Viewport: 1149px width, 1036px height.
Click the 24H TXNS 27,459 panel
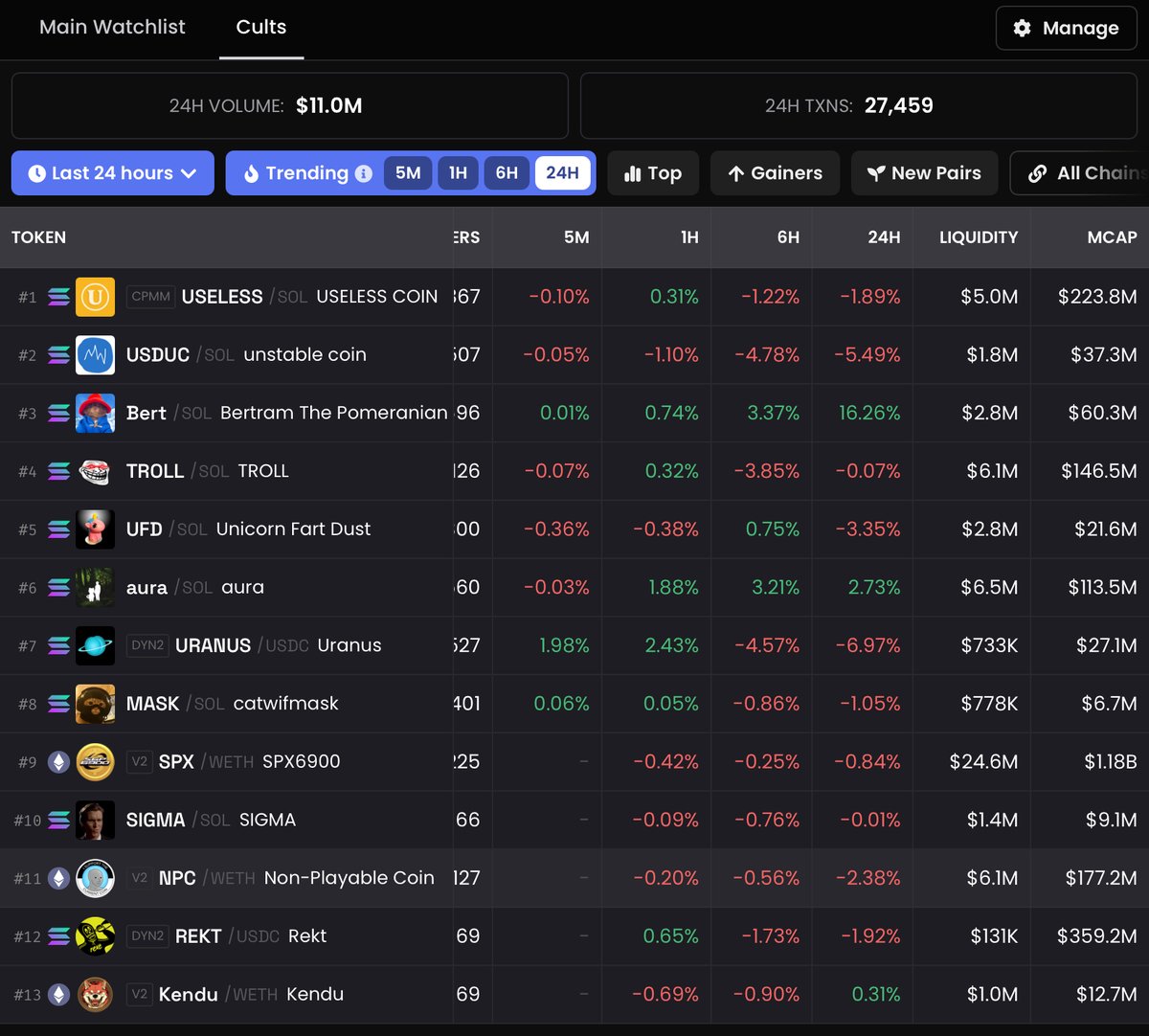(x=859, y=105)
